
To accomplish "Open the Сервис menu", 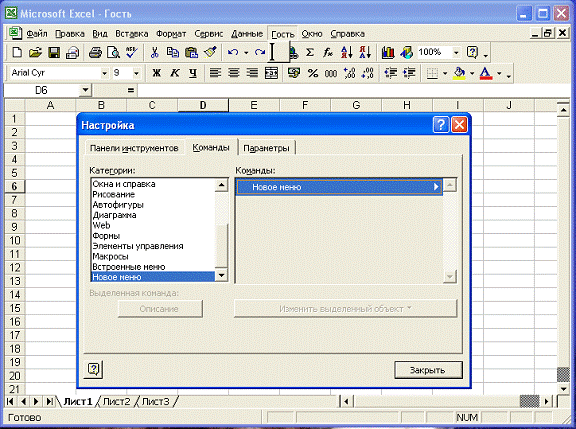I will click(209, 34).
